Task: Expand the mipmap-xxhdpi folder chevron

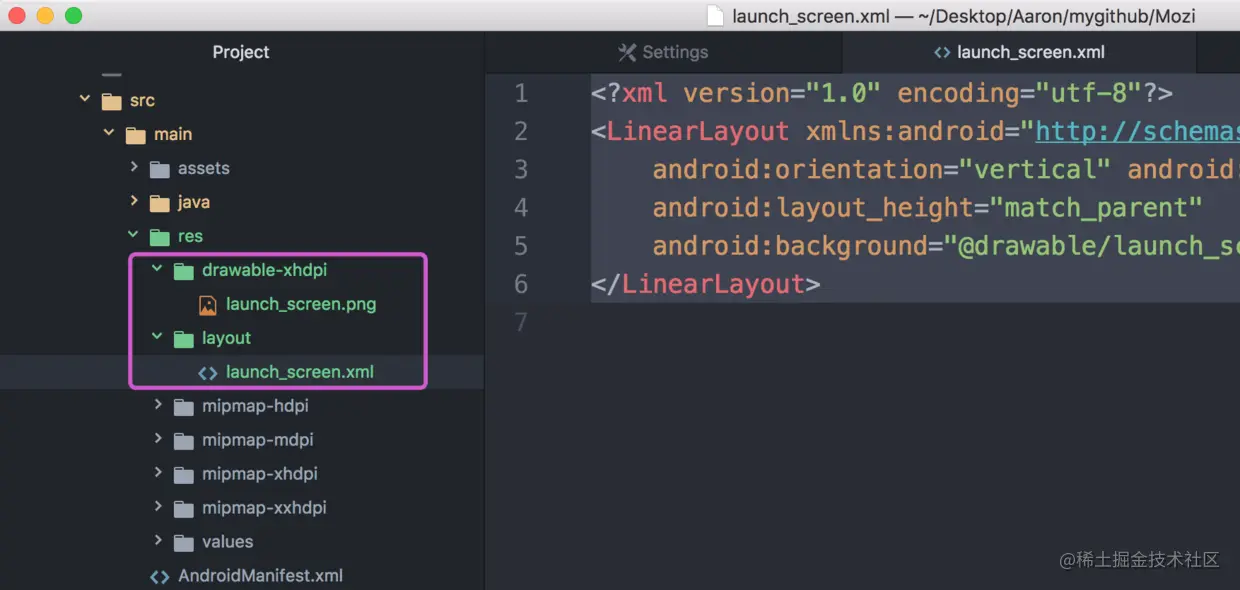Action: pos(158,507)
